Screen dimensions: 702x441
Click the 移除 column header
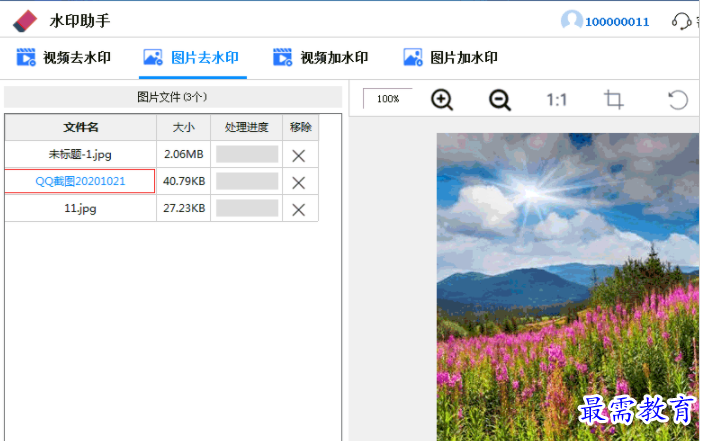coord(300,127)
